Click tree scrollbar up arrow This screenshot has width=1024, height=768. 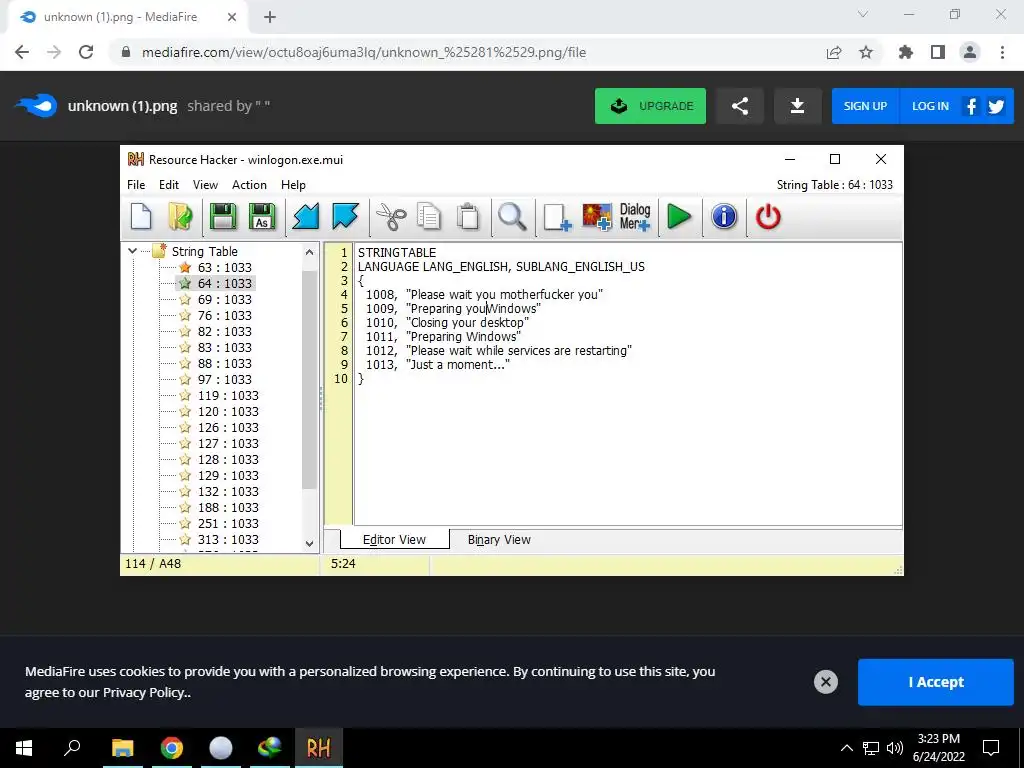(310, 251)
